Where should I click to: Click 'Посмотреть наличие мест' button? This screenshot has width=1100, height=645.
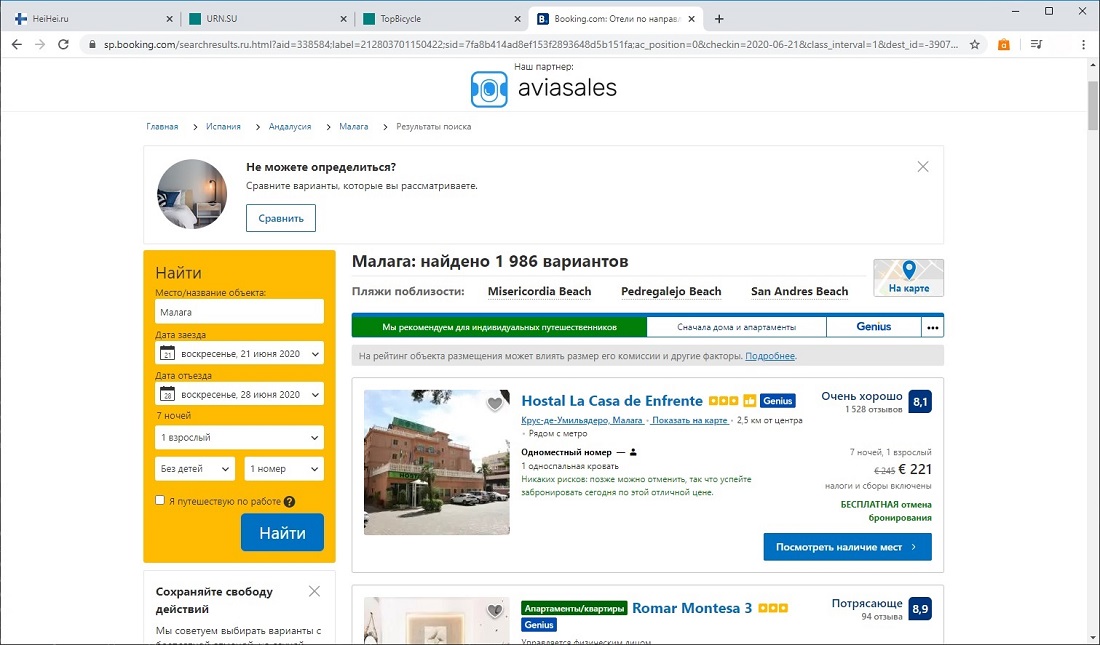click(x=847, y=547)
